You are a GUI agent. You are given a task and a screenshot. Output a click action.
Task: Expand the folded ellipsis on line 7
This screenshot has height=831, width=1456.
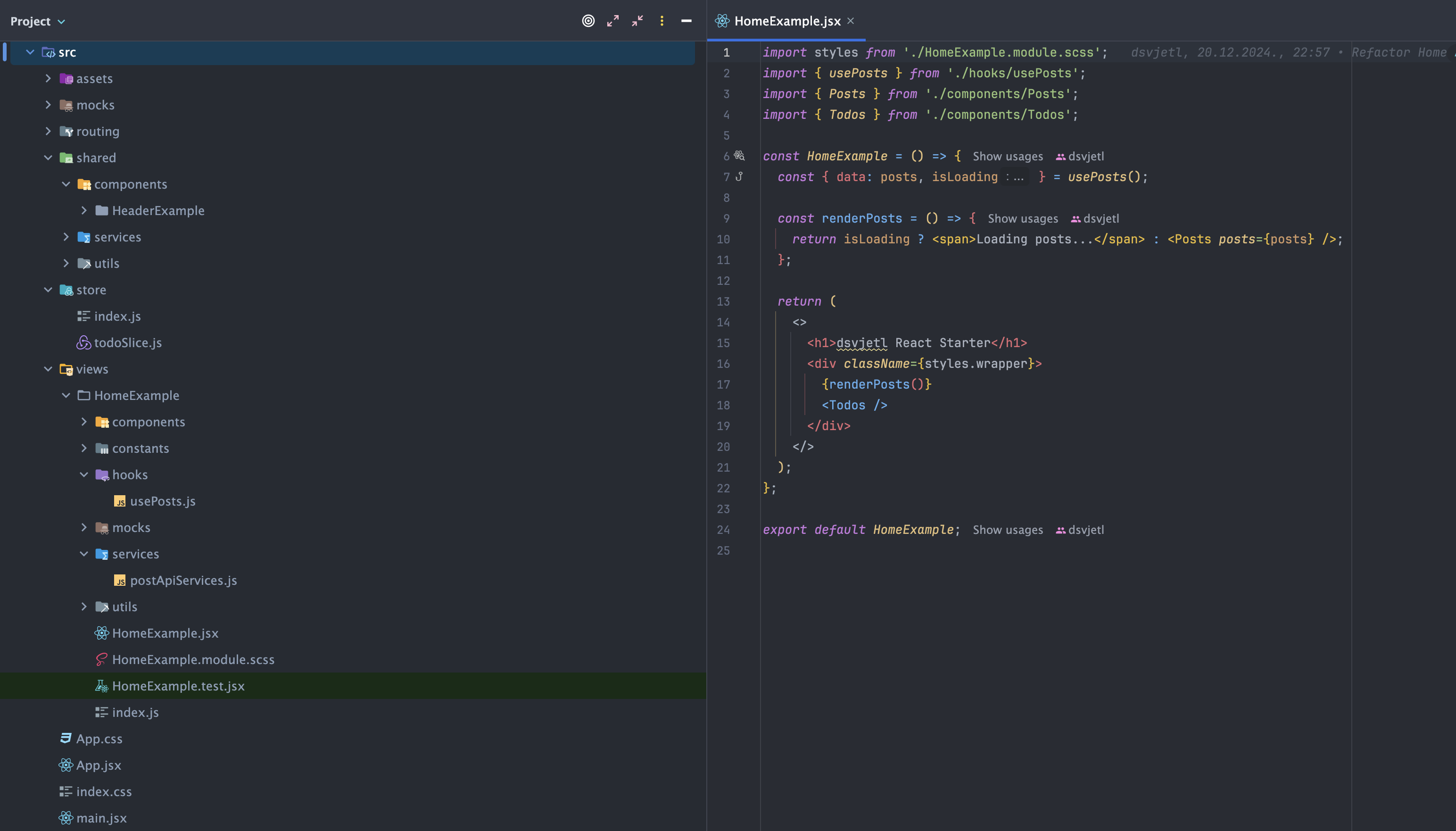click(x=1016, y=177)
